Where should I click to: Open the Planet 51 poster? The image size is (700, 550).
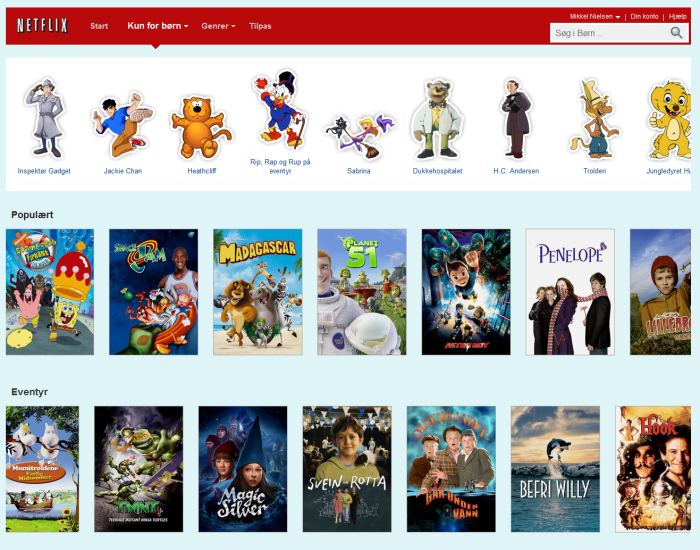tap(362, 292)
